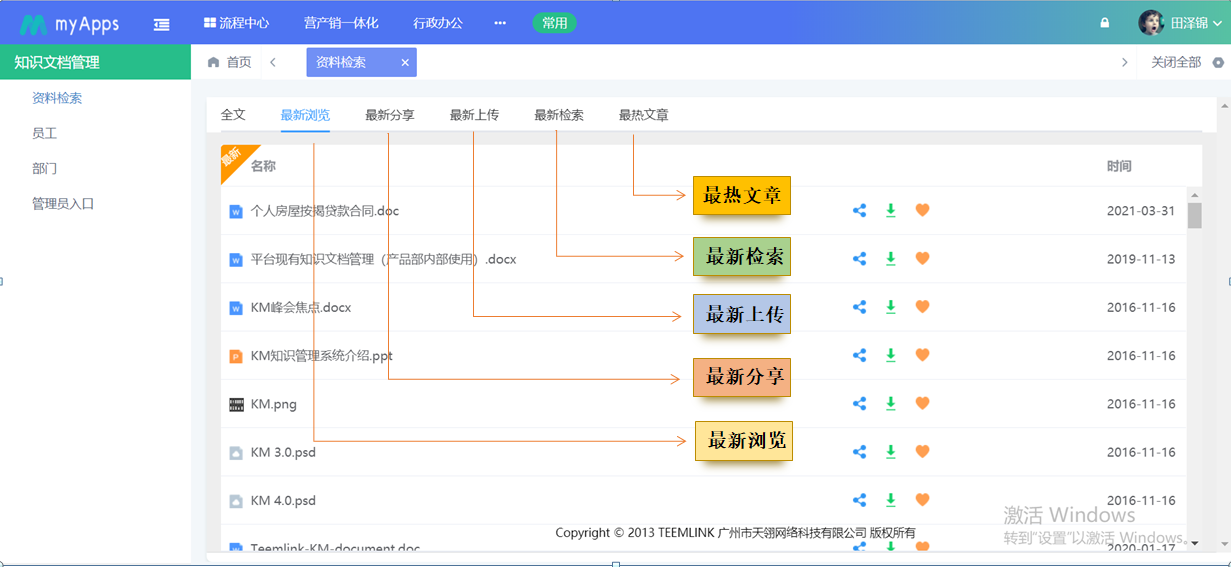
Task: Collapse the sidebar with the menu icon
Action: point(161,23)
